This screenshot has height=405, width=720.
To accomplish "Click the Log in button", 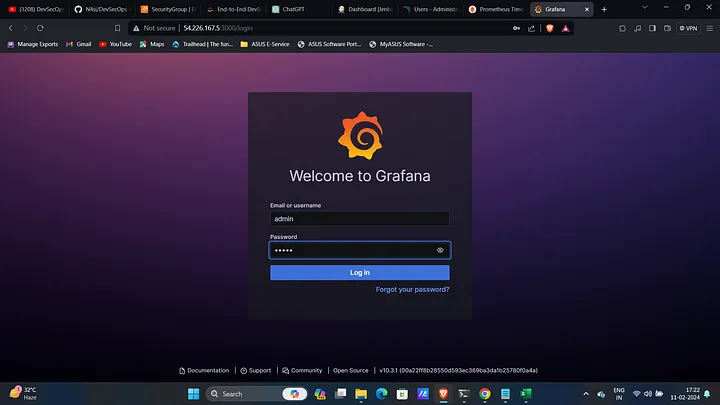I will pyautogui.click(x=360, y=272).
